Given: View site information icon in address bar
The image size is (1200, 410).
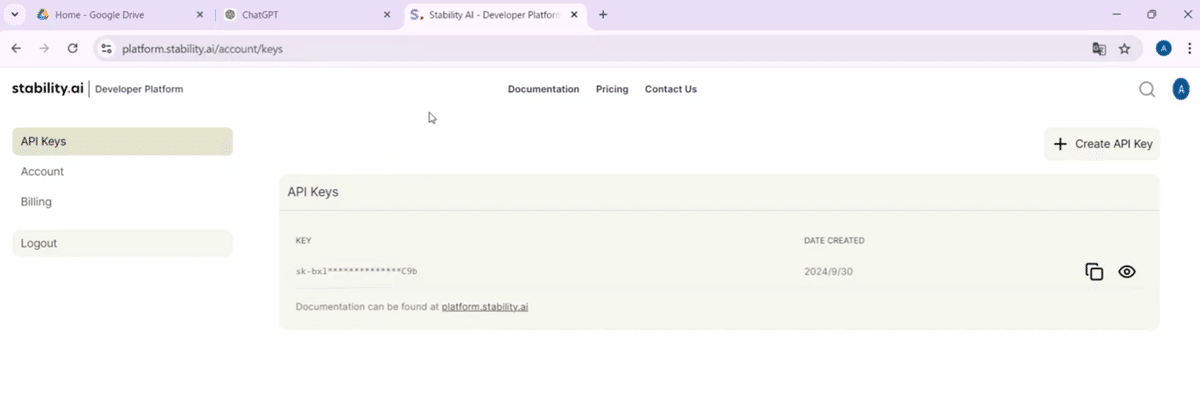Looking at the screenshot, I should [x=107, y=48].
